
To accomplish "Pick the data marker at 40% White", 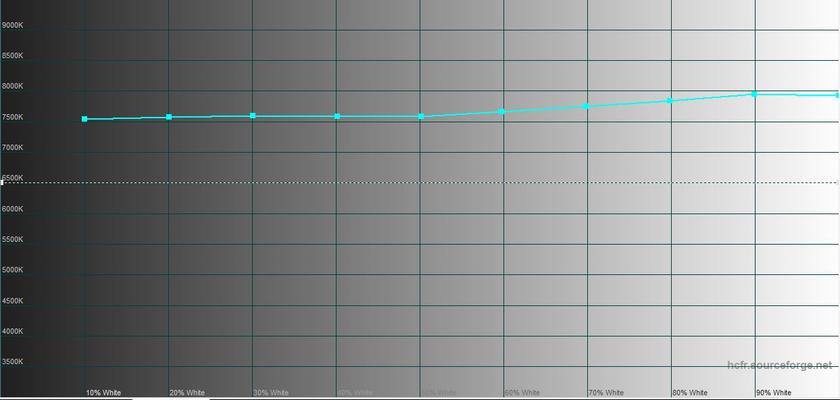I will pyautogui.click(x=337, y=117).
